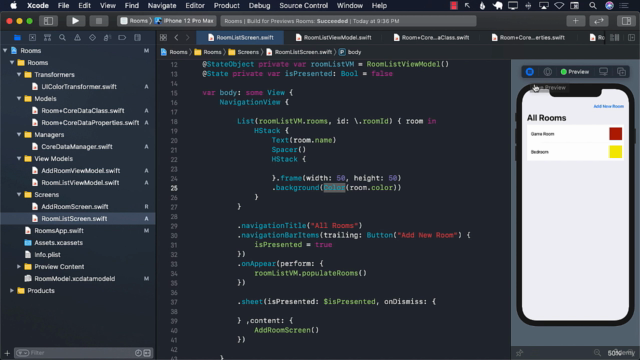The image size is (640, 360).
Task: Collapse the View Models folder
Action: pos(19,159)
